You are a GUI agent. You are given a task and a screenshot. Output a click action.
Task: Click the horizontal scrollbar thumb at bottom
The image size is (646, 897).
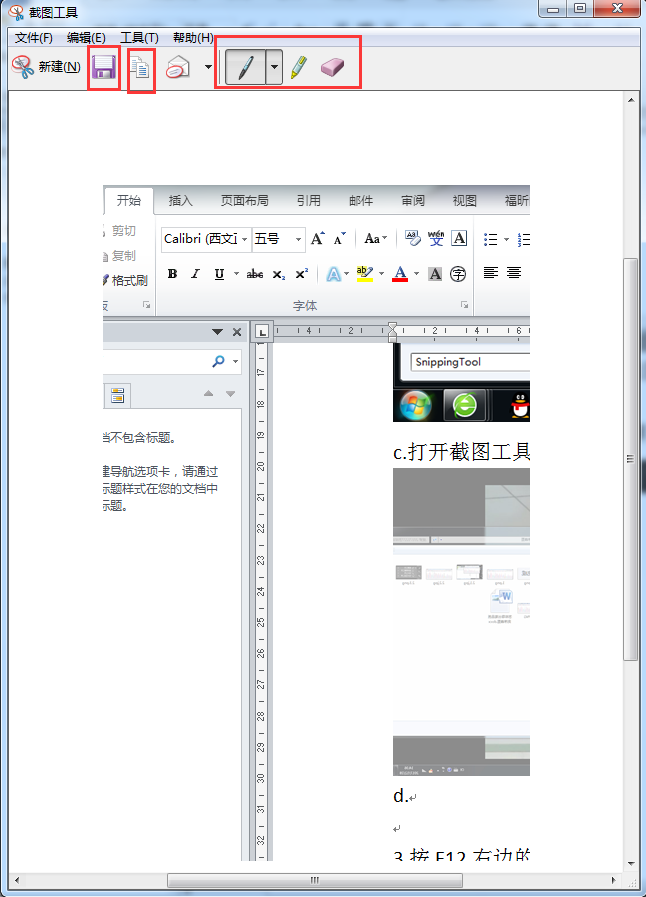click(314, 880)
